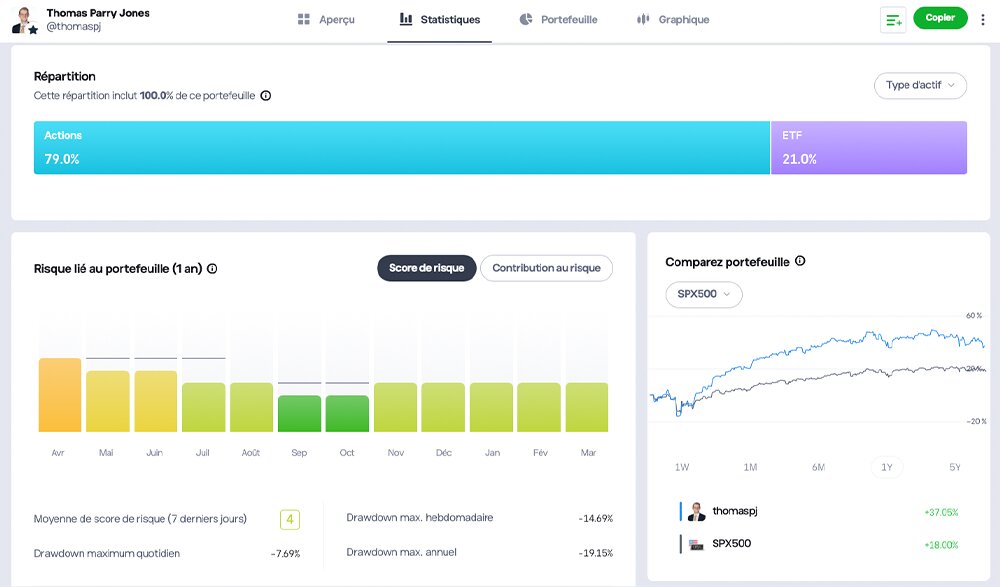Click Thomas Parry Jones profile avatar

click(25, 20)
